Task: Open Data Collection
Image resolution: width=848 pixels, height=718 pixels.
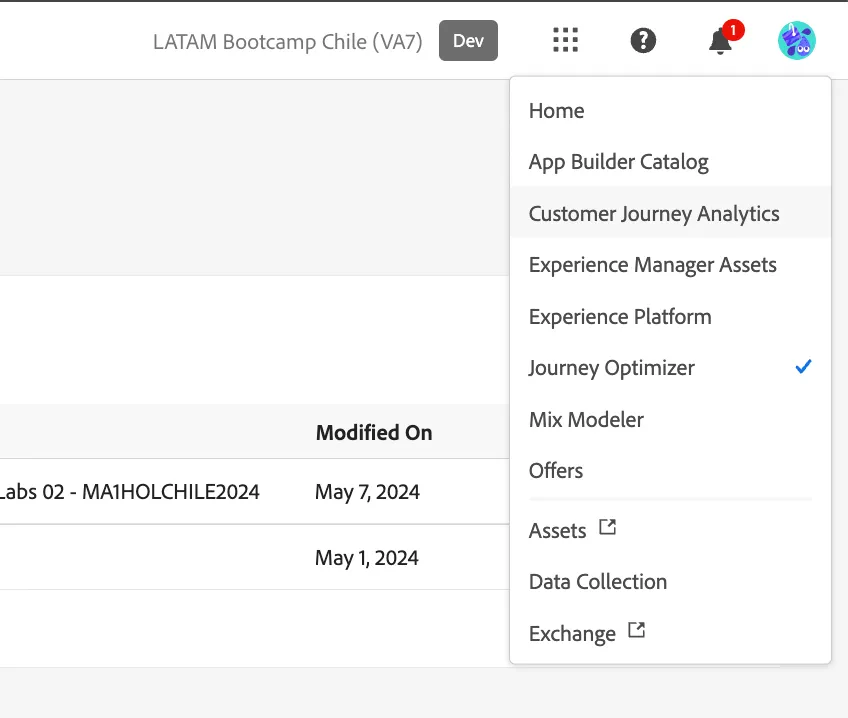Action: pyautogui.click(x=670, y=582)
